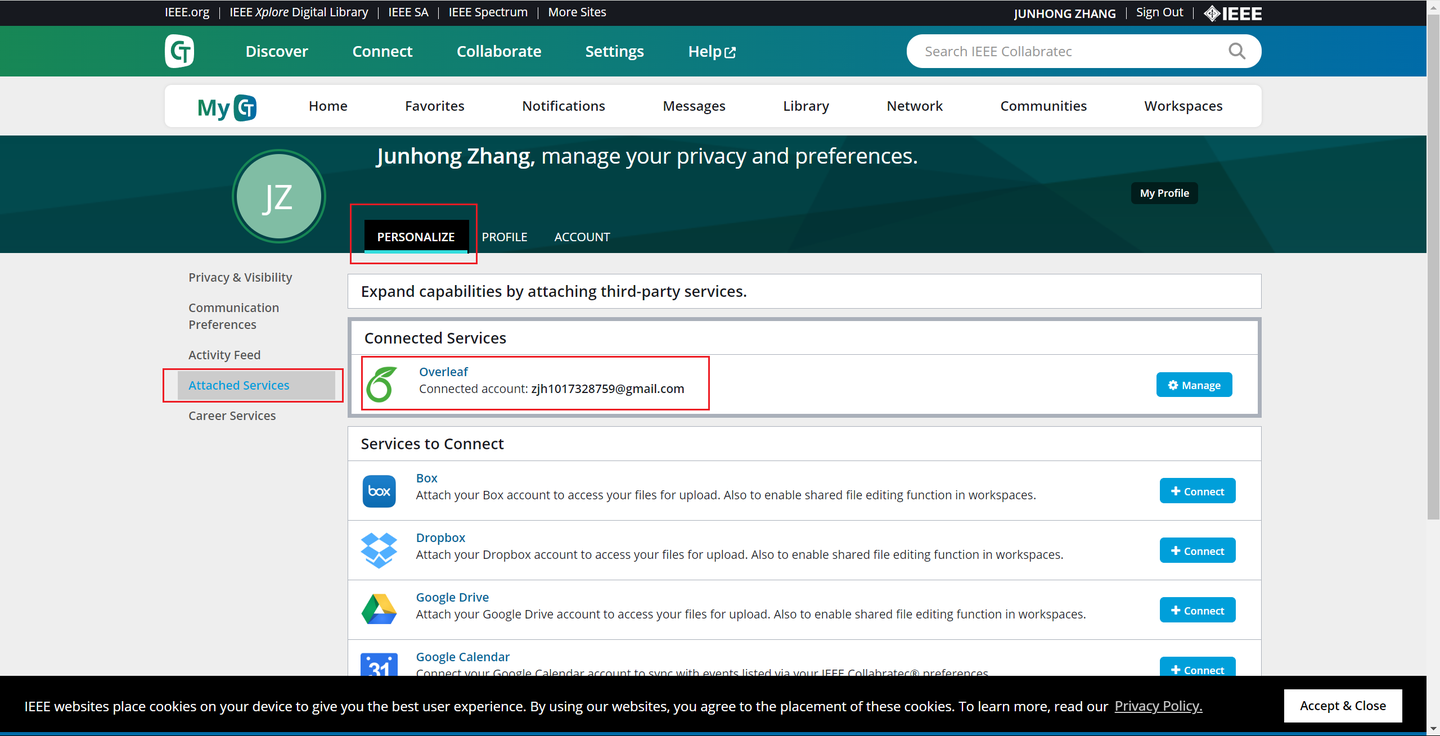This screenshot has width=1440, height=736.
Task: Open the Workspaces navigation item
Action: (x=1183, y=105)
